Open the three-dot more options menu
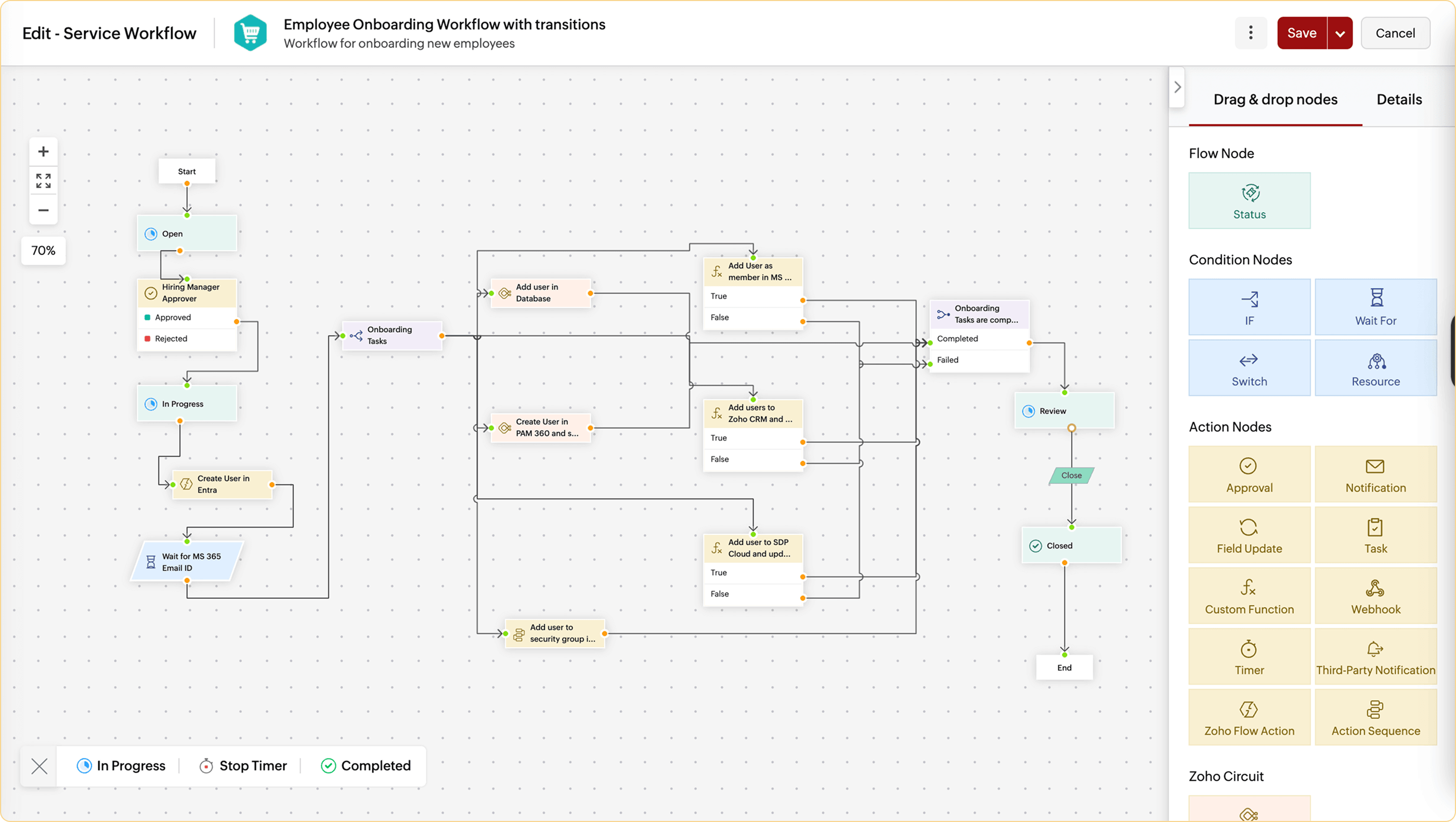1456x822 pixels. pyautogui.click(x=1250, y=33)
